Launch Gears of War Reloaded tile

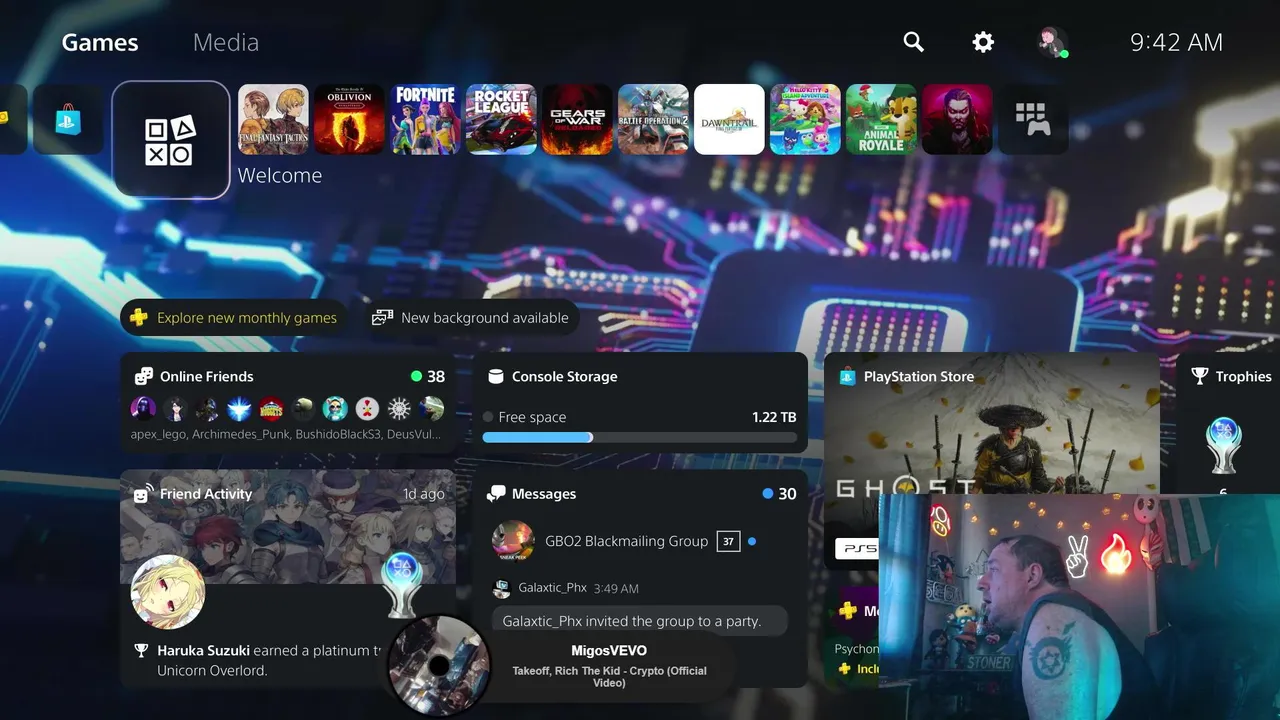[x=577, y=119]
